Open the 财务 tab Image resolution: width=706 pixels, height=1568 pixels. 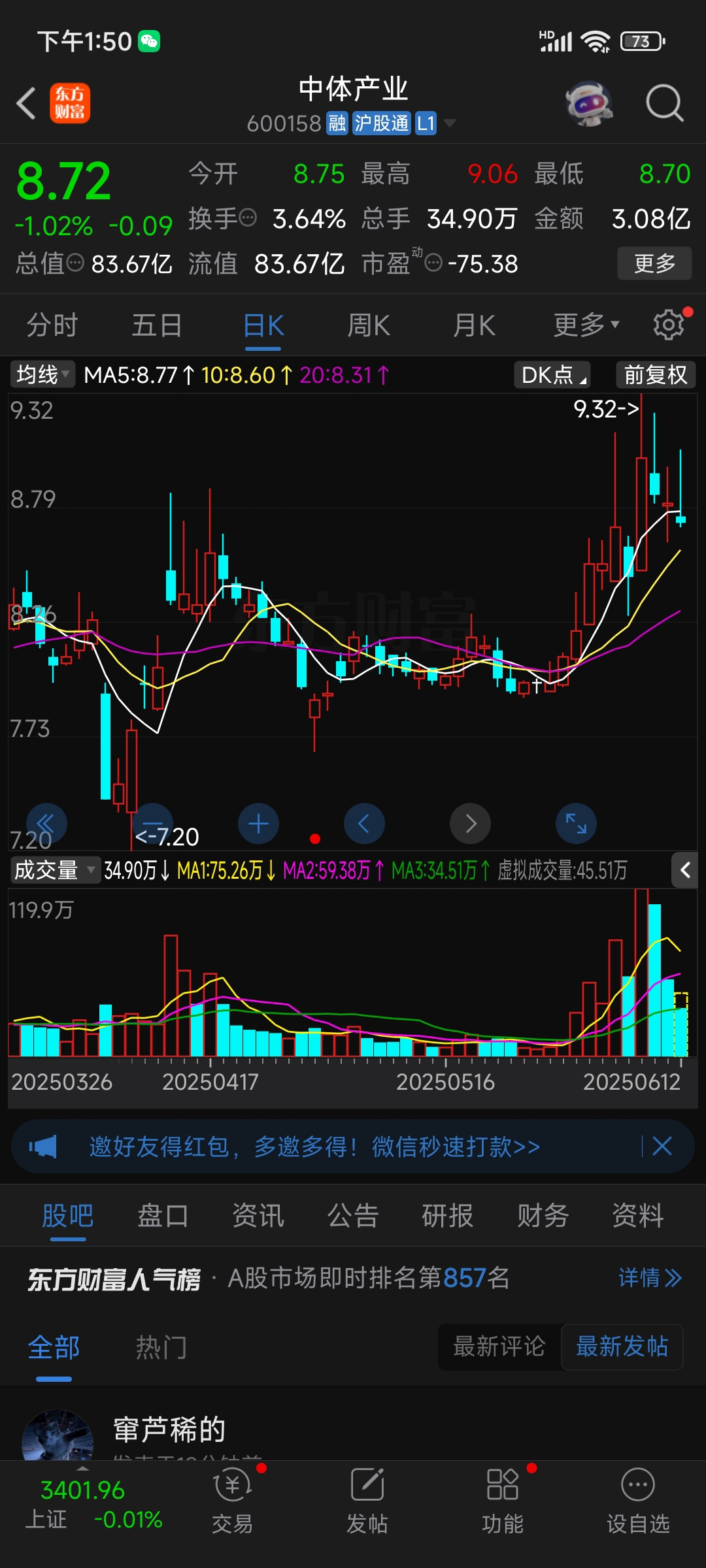(543, 1216)
